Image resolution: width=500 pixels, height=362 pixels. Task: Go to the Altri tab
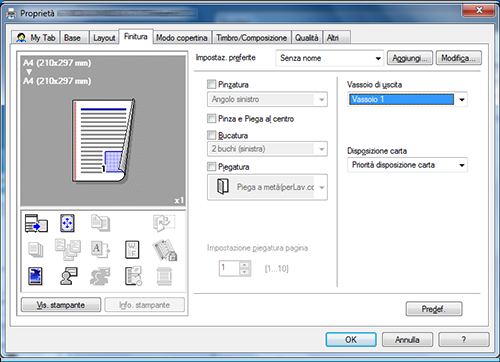pos(336,37)
